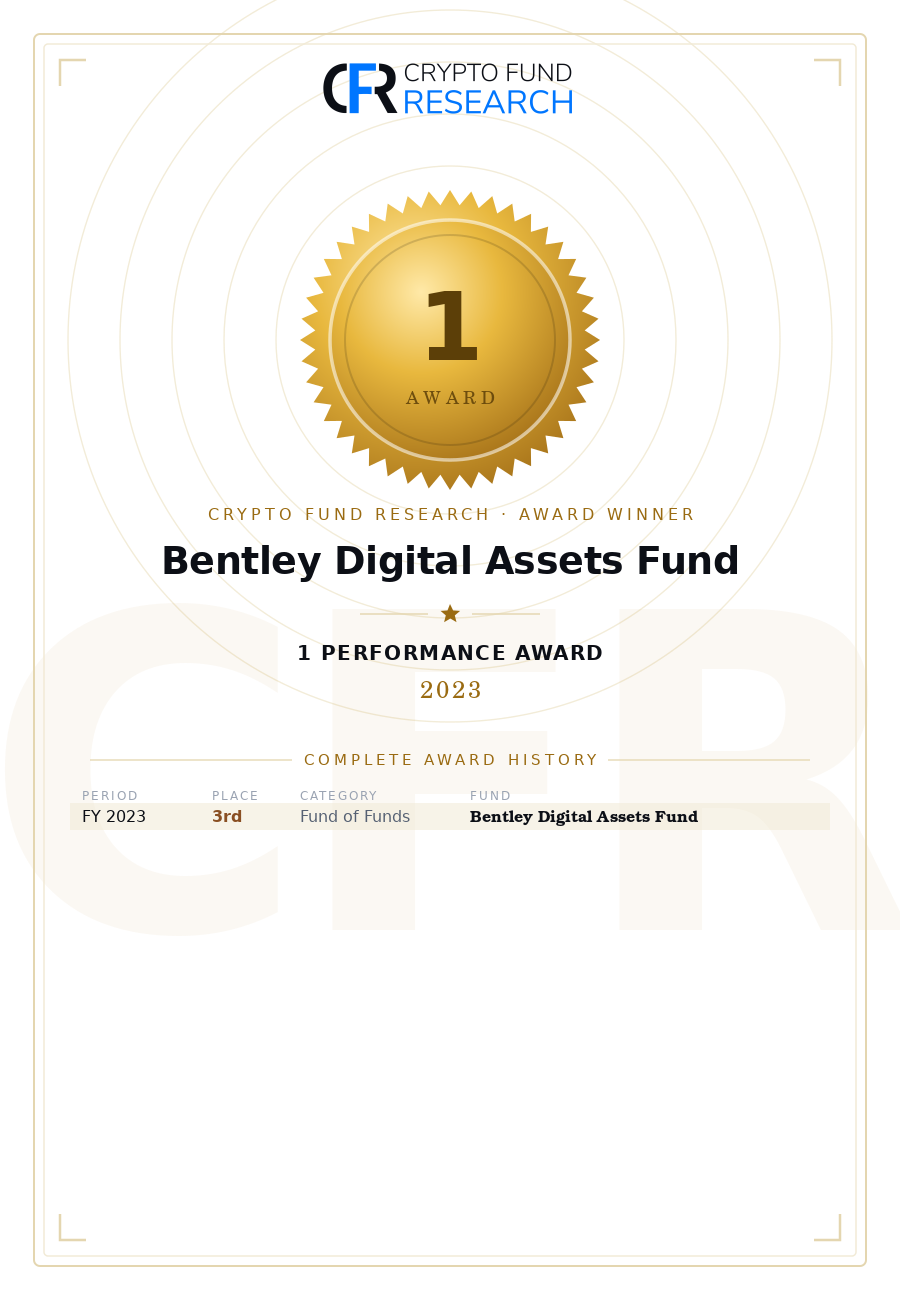Click the Crypto Fund Research logo

coord(448,88)
